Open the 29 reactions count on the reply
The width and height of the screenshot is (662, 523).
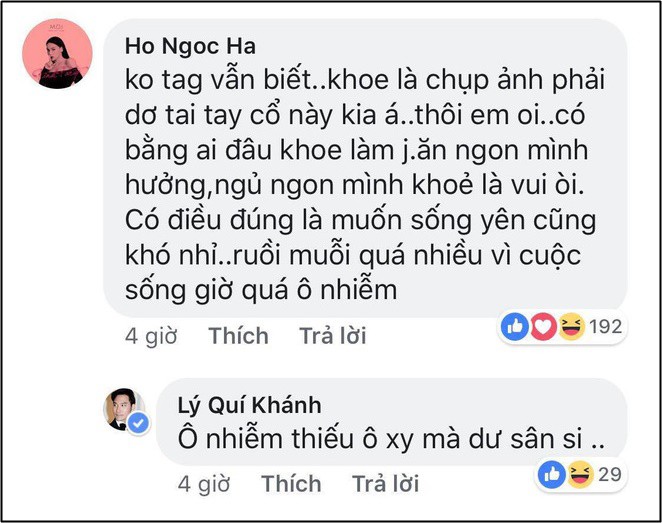[607, 474]
